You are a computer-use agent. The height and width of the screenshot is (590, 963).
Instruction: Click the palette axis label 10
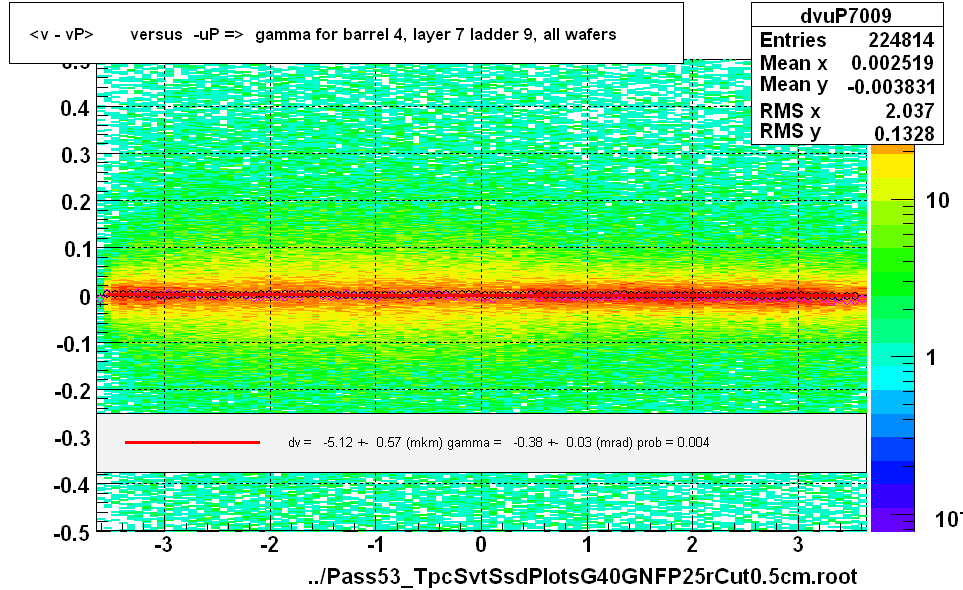pyautogui.click(x=937, y=200)
